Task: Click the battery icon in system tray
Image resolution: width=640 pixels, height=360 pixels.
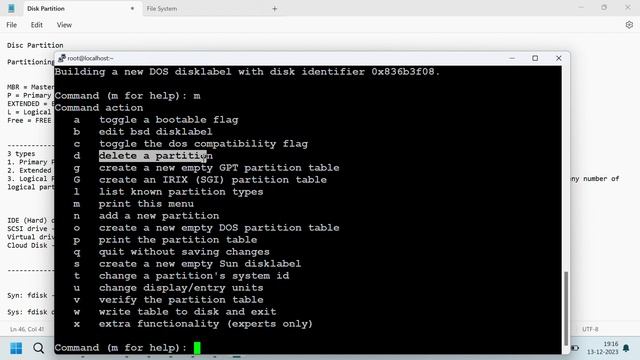Action: (x=576, y=348)
